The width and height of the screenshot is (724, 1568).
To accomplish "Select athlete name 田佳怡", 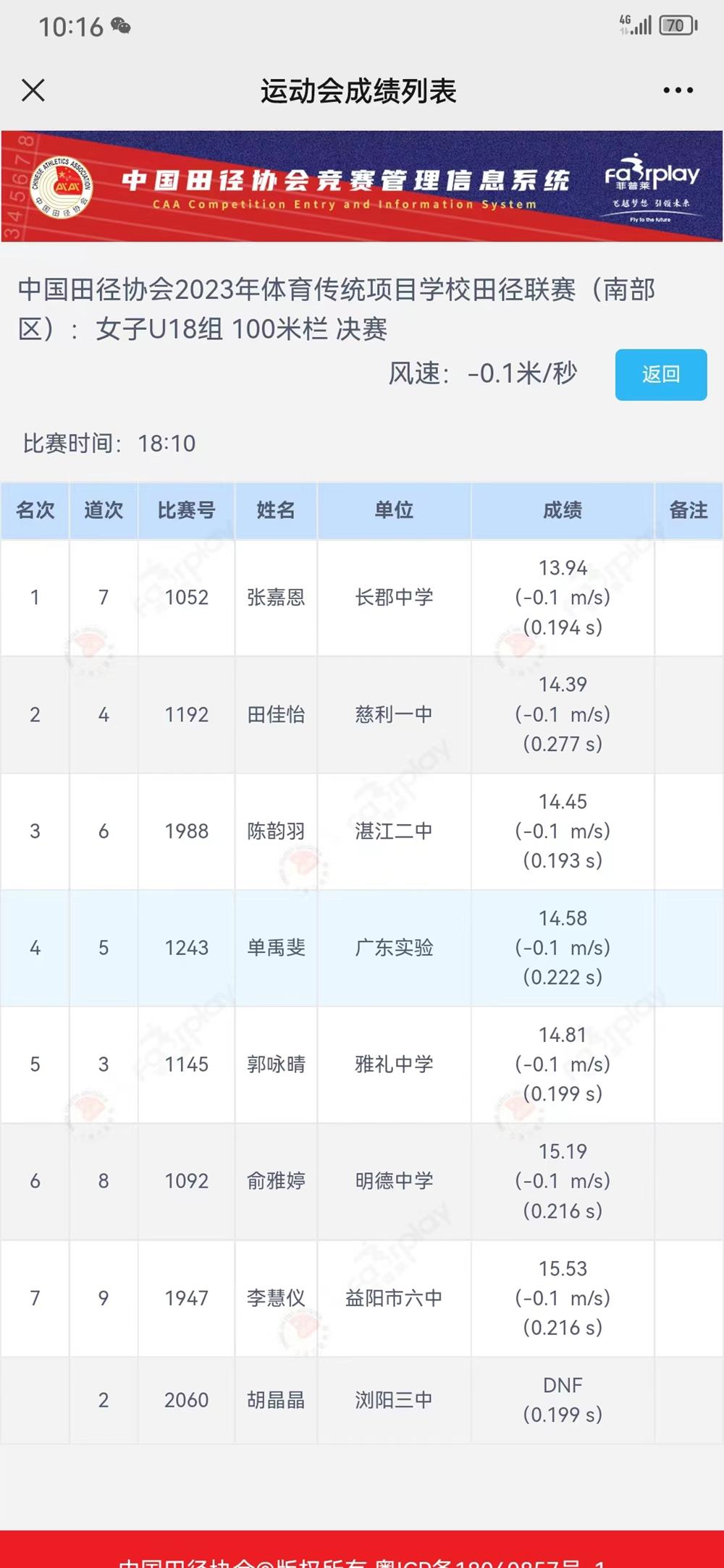I will pyautogui.click(x=276, y=715).
